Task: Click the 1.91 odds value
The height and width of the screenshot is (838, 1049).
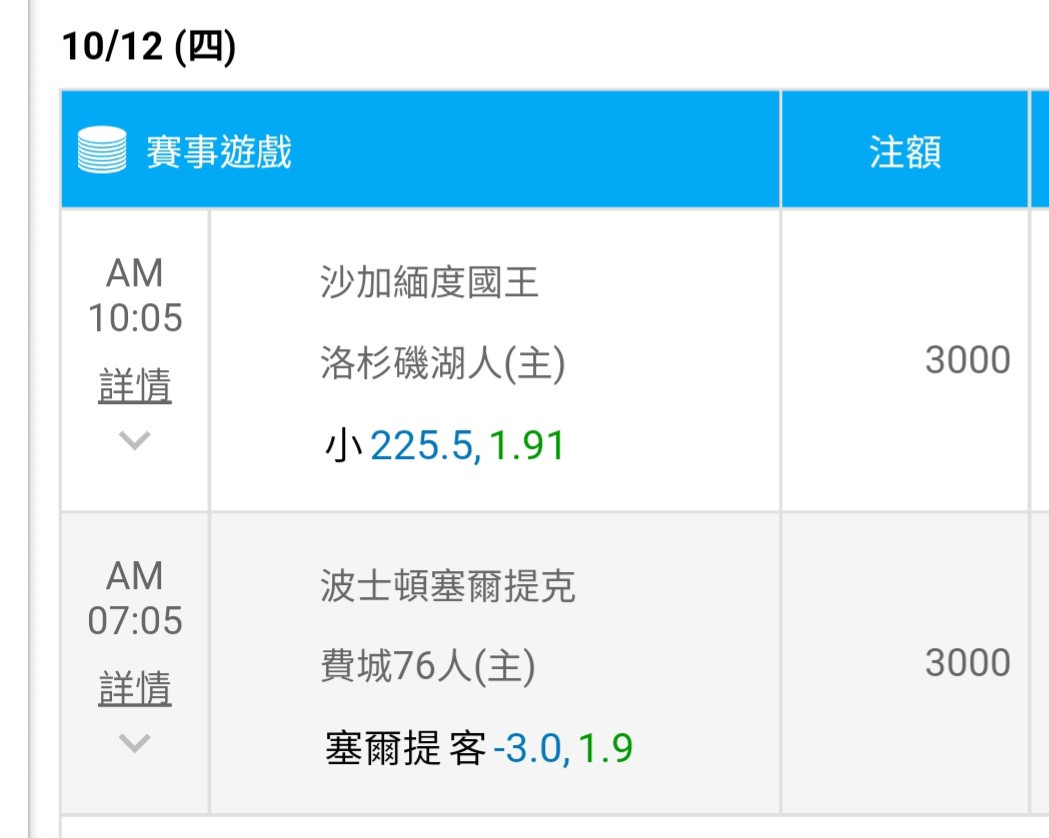Action: pos(527,445)
